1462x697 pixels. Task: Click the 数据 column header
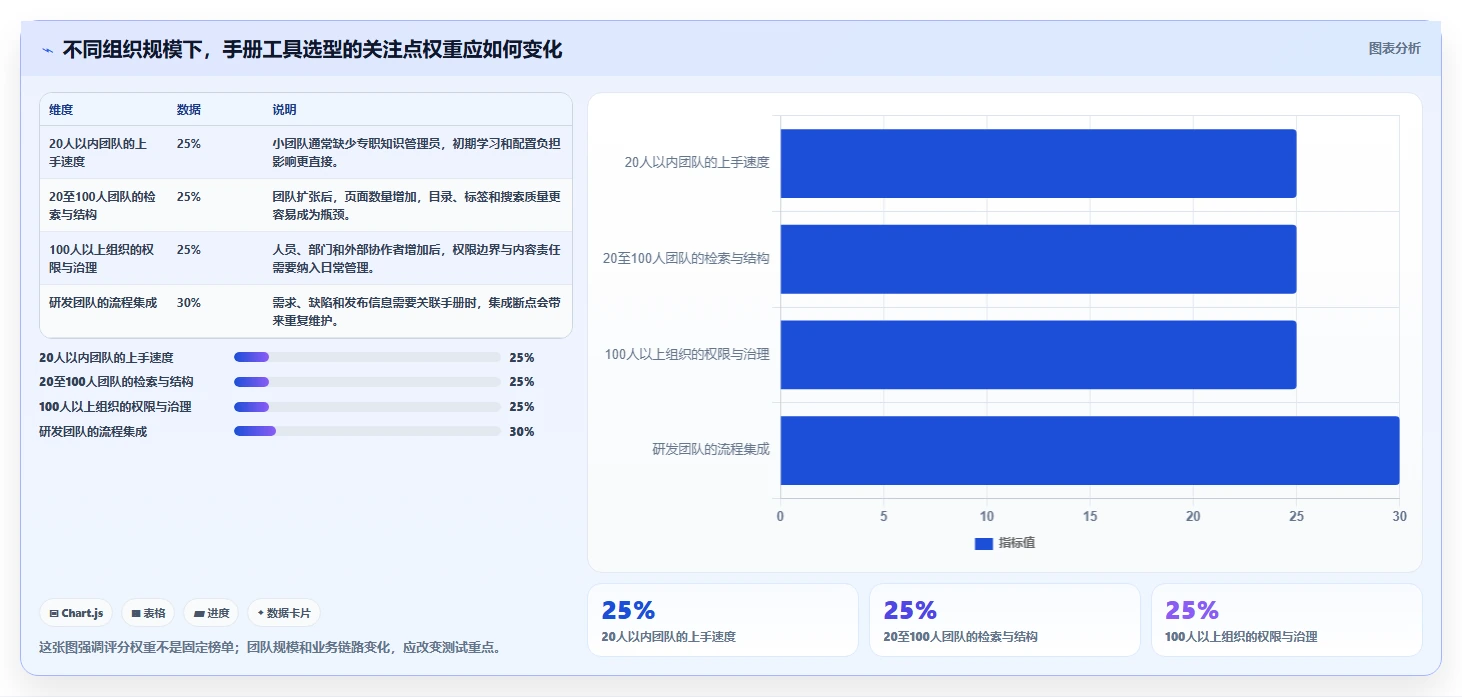(x=189, y=110)
